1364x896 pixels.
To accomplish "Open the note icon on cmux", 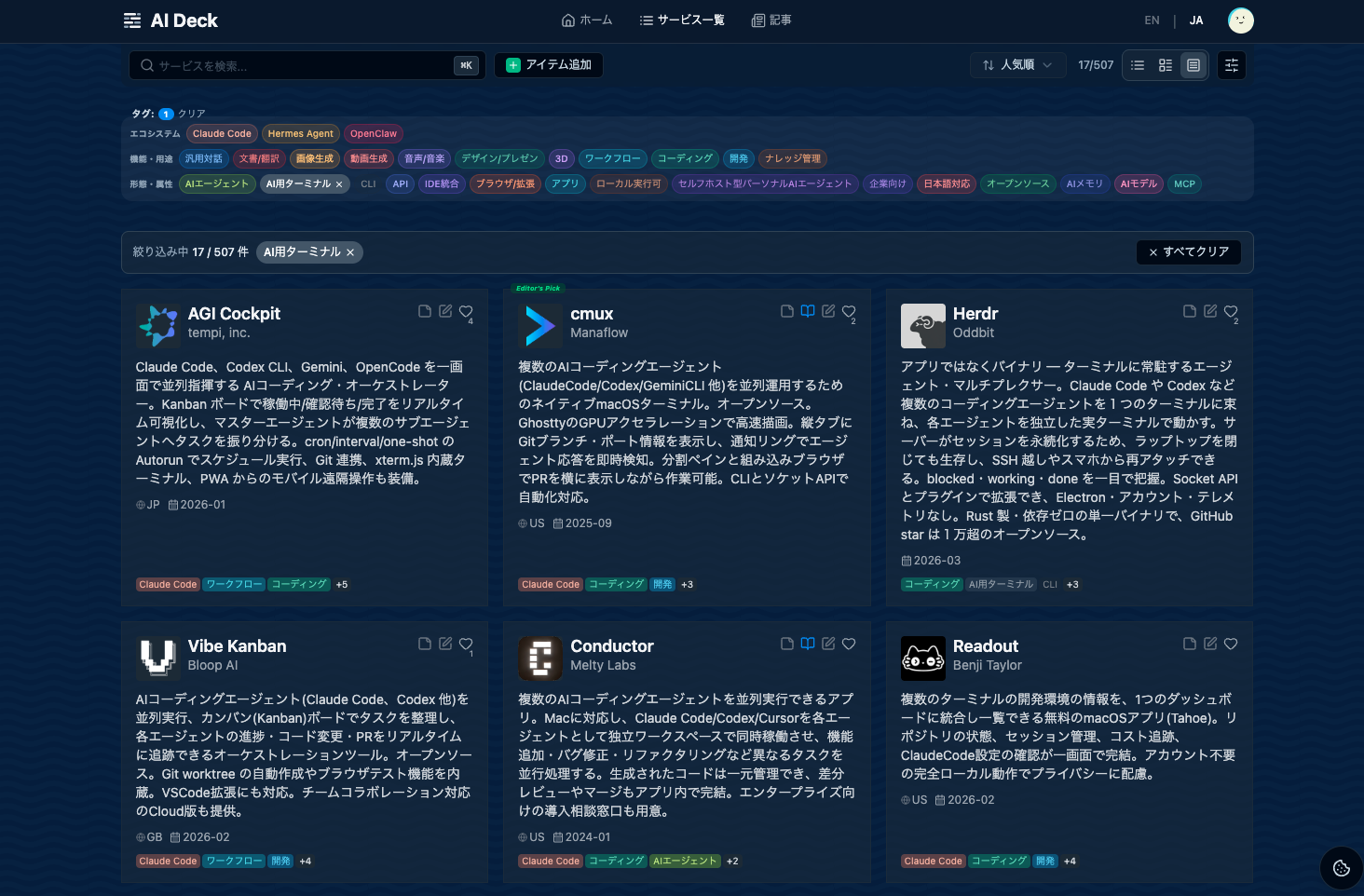I will [x=787, y=311].
